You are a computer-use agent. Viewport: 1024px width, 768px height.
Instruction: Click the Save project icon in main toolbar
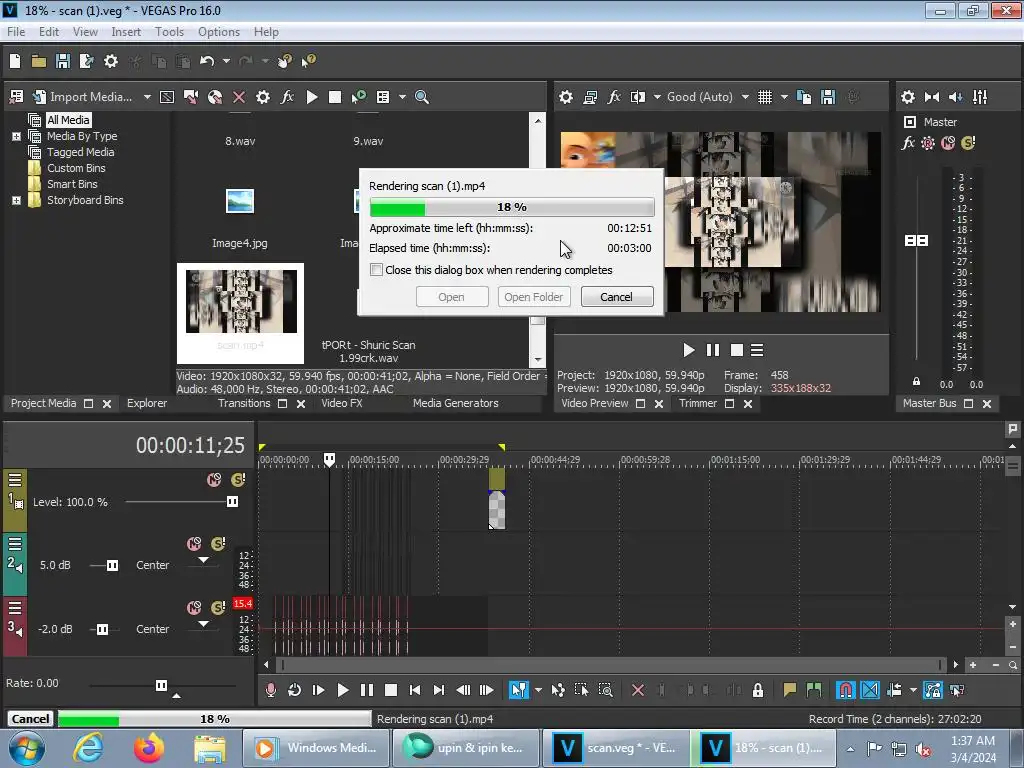(x=62, y=61)
